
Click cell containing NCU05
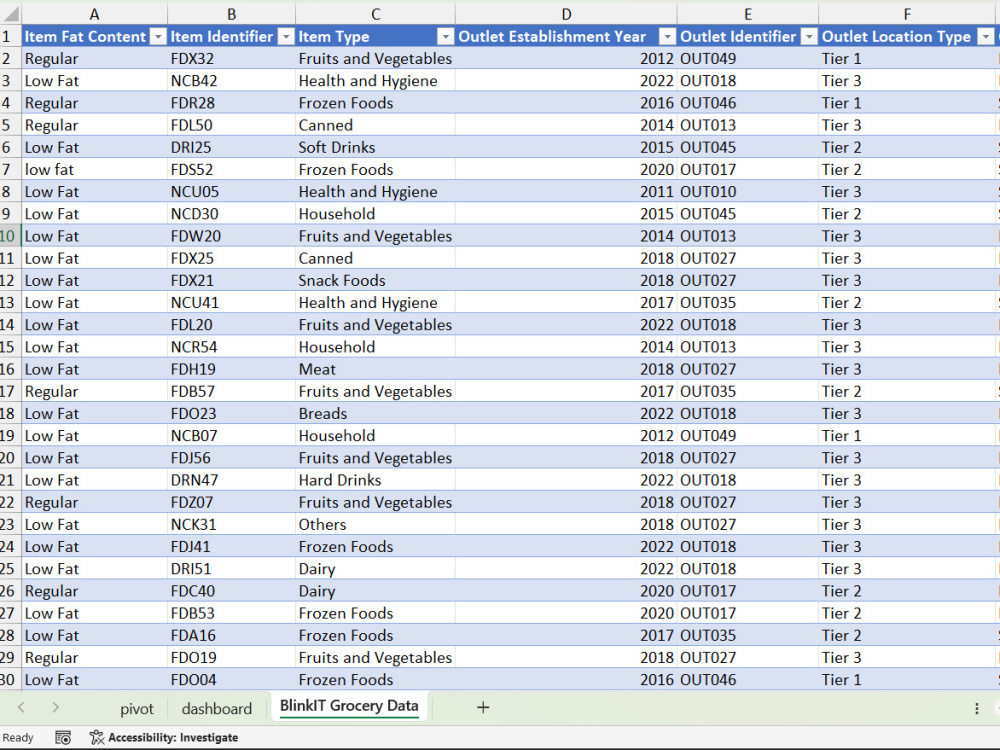coord(232,192)
